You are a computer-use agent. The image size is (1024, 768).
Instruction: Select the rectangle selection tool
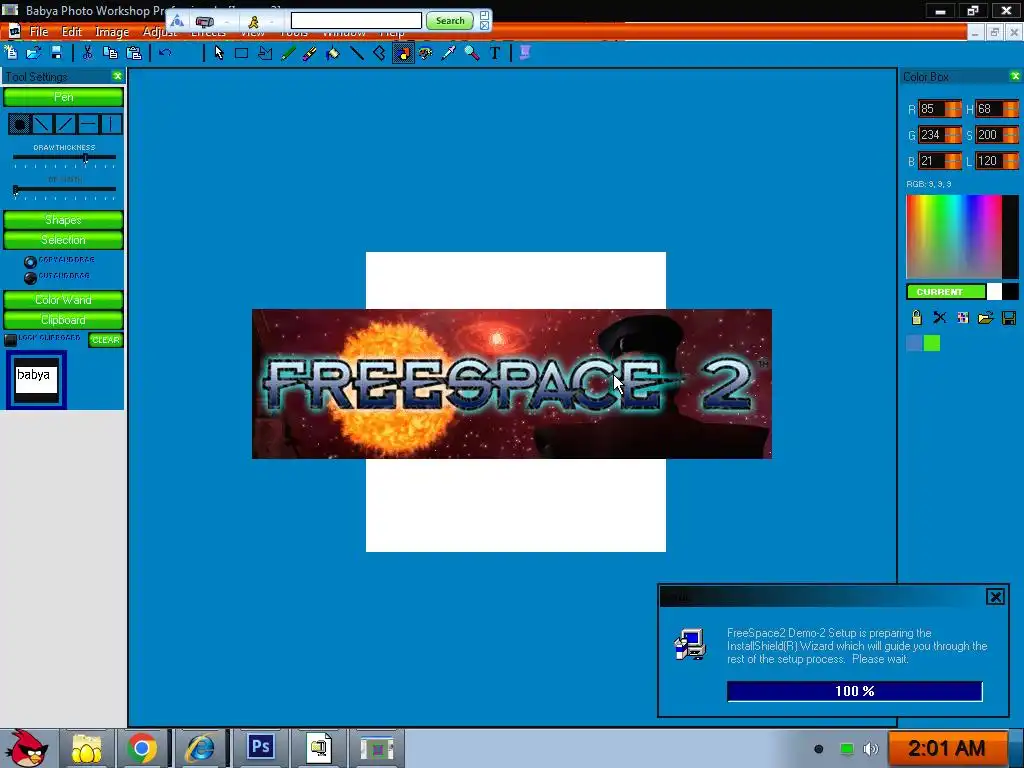[x=242, y=53]
